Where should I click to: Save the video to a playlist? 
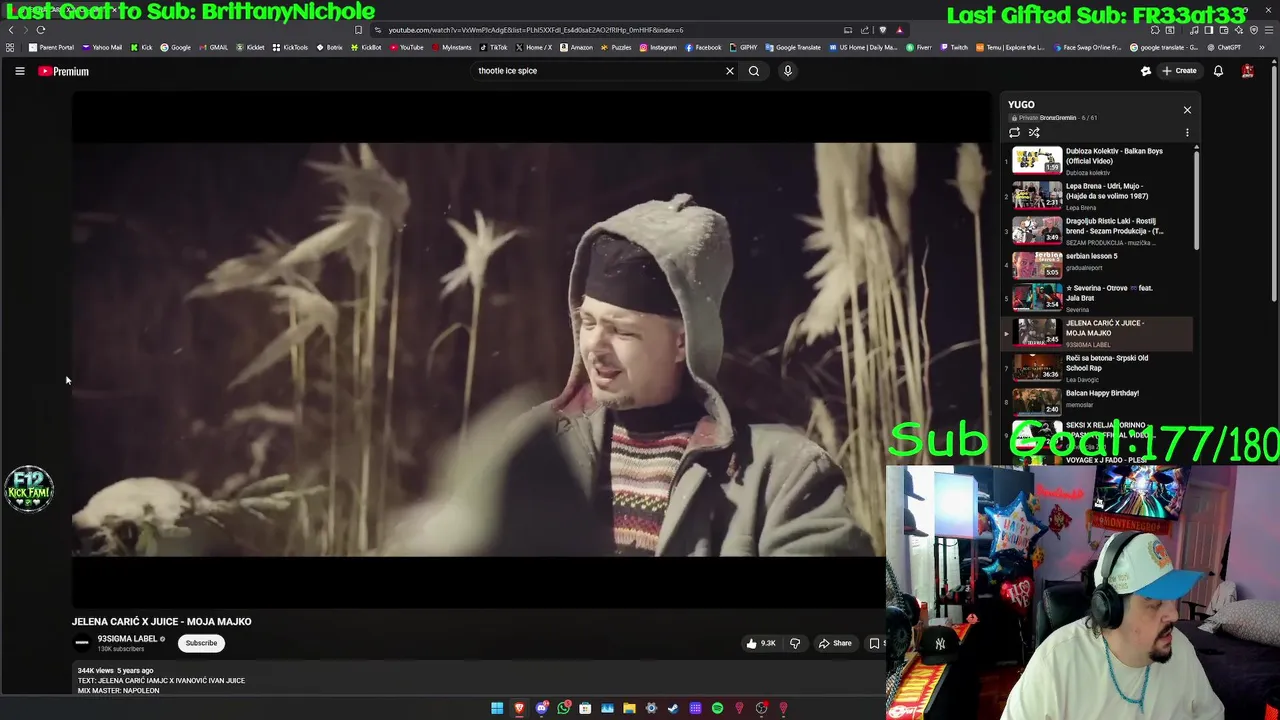pyautogui.click(x=875, y=643)
